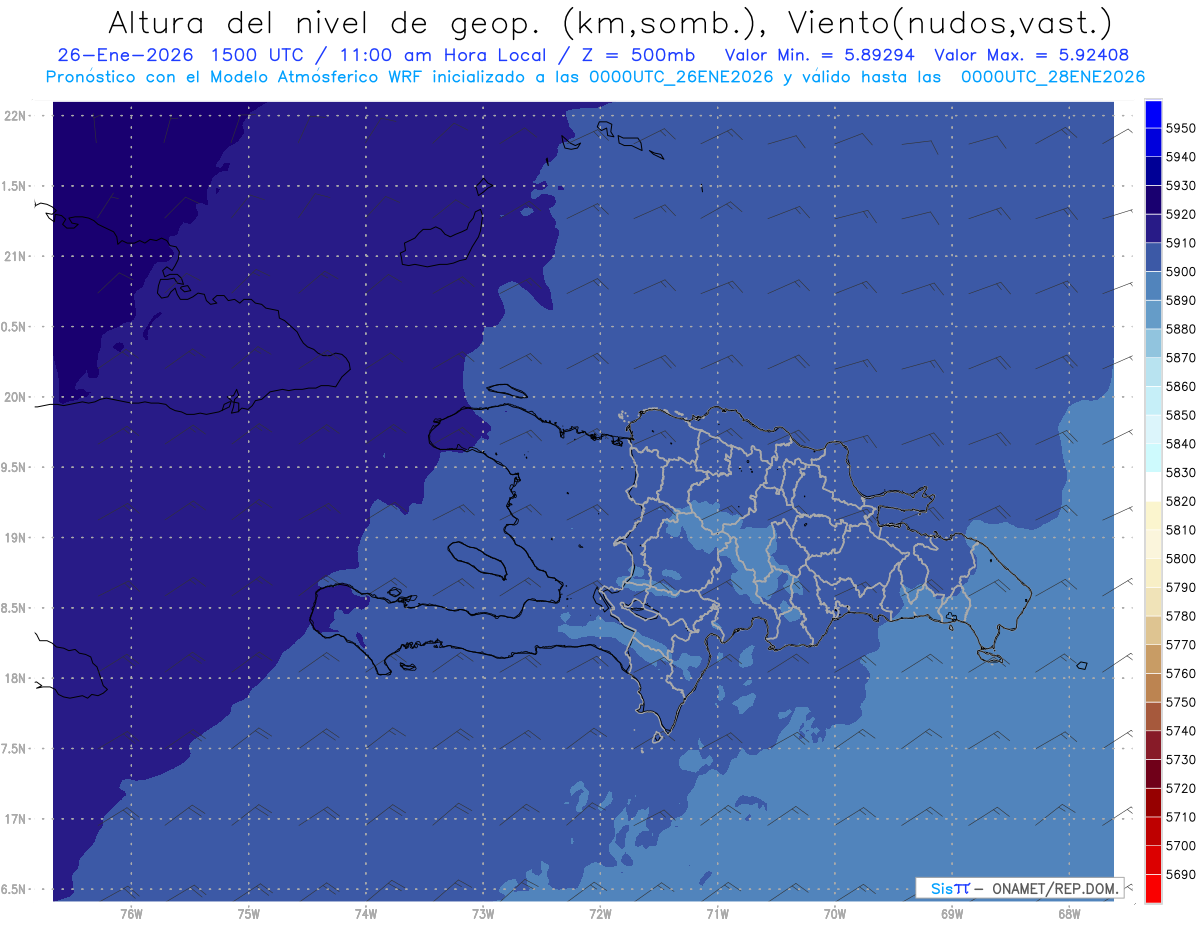Click the '5900' colorbar value

(1181, 271)
